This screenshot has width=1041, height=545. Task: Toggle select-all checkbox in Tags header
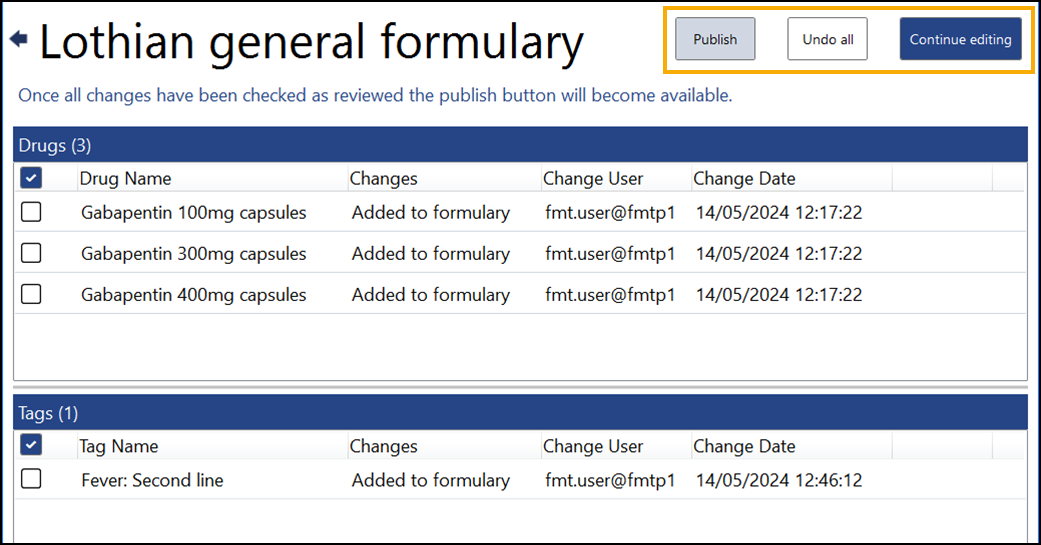(x=31, y=446)
